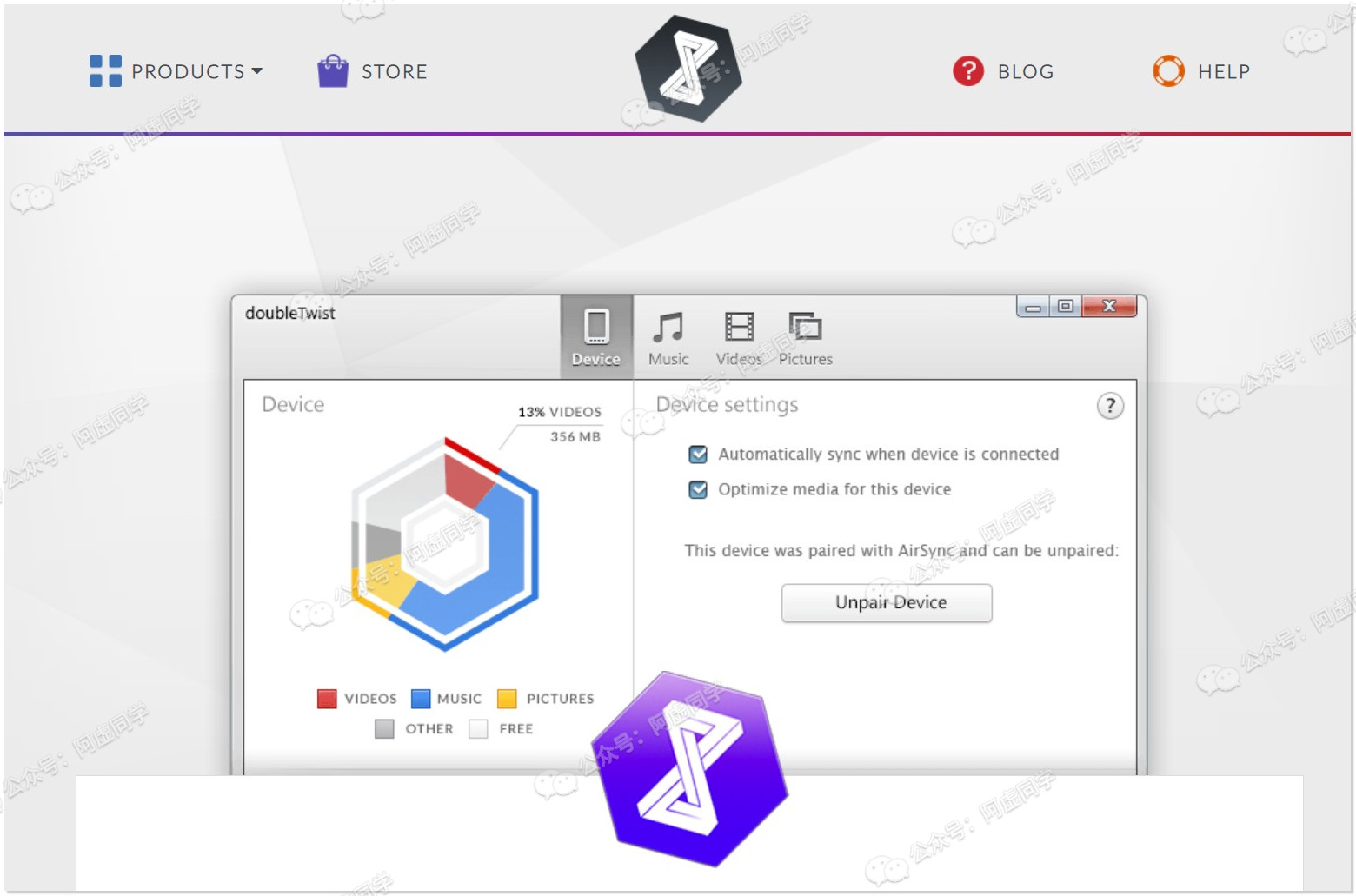Open the PRODUCTS dropdown menu
Viewport: 1356px width, 896px height.
pyautogui.click(x=197, y=71)
